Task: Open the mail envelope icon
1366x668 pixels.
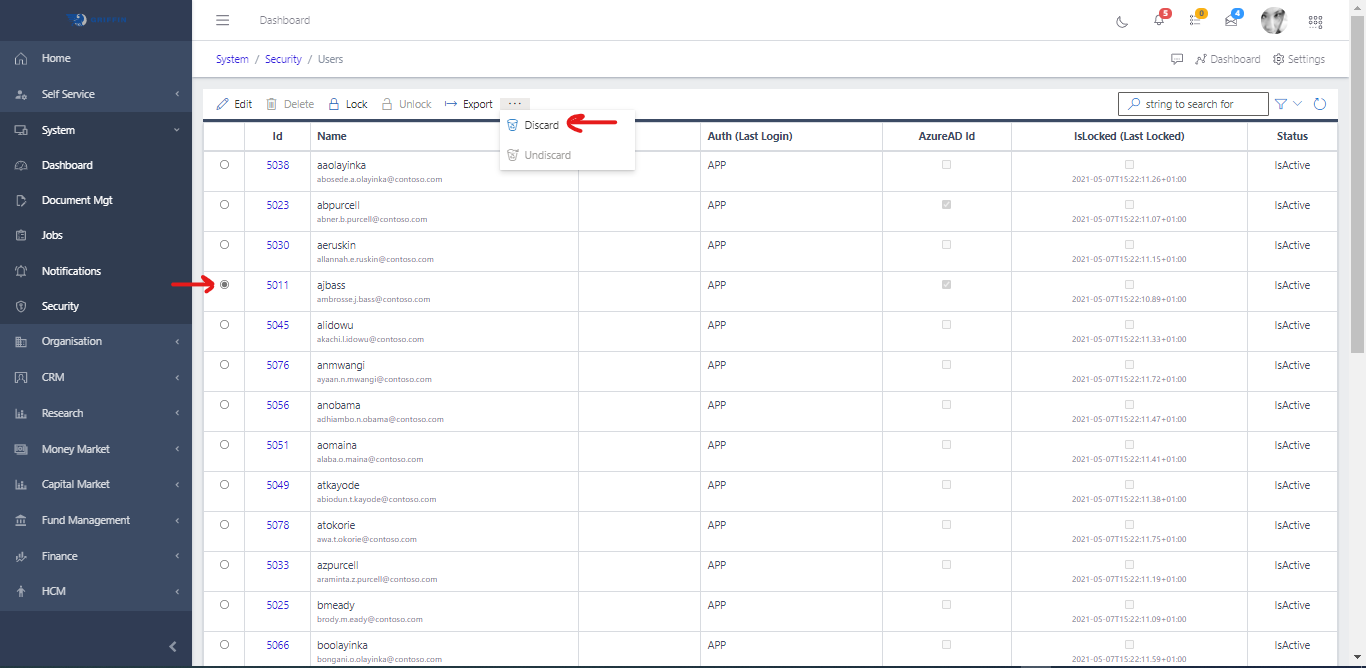Action: (1231, 21)
